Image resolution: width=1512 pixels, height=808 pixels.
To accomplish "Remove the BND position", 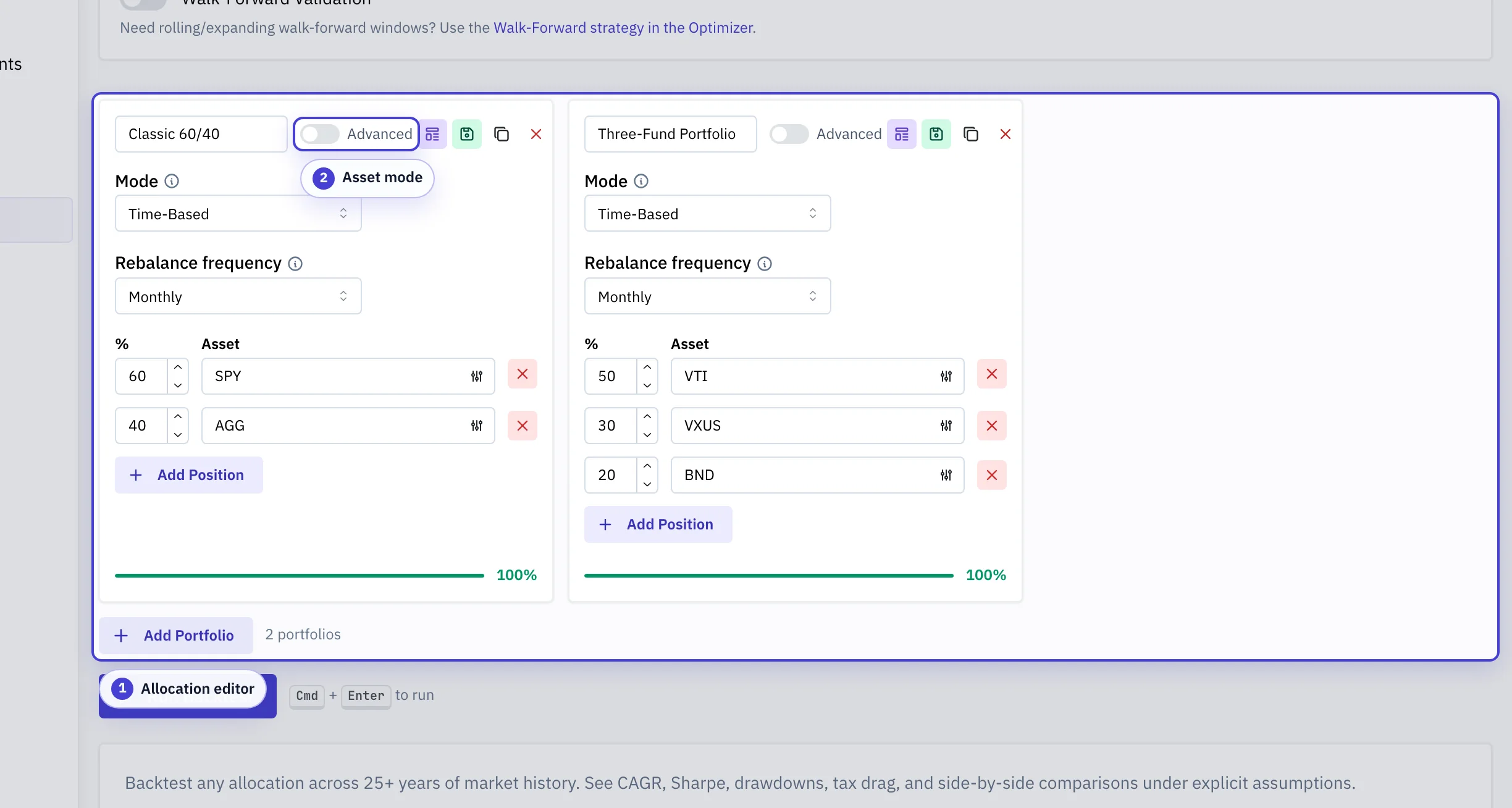I will [x=992, y=475].
